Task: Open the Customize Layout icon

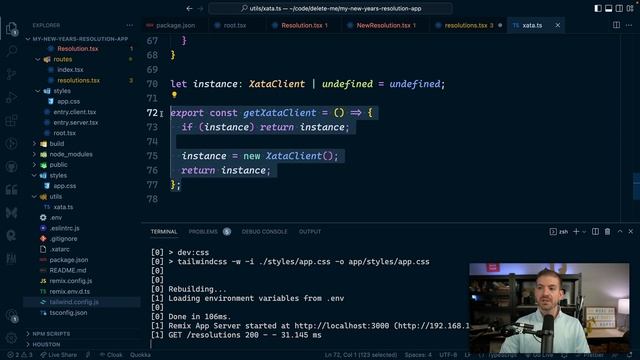Action: (x=630, y=8)
